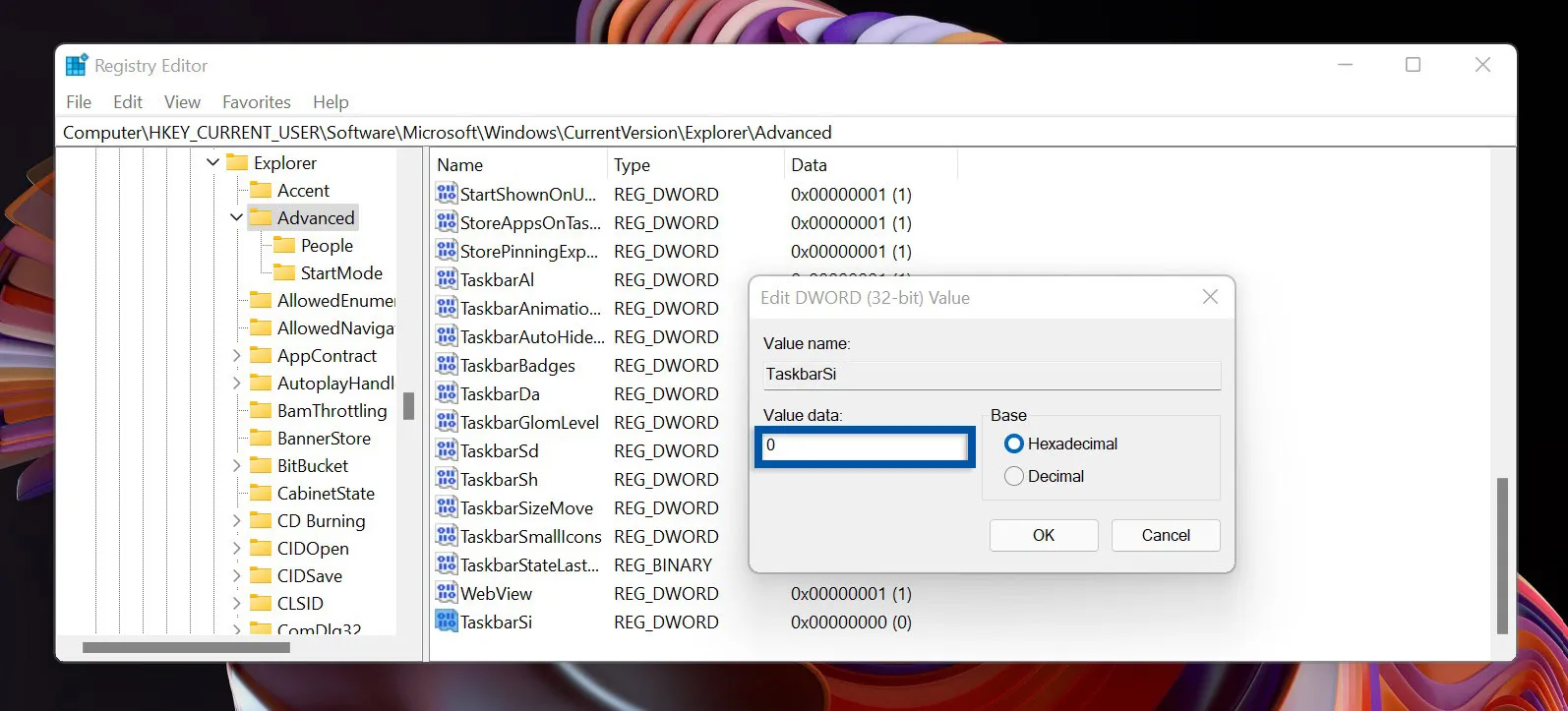Click the StartMode folder icon
1568x711 pixels.
284,272
